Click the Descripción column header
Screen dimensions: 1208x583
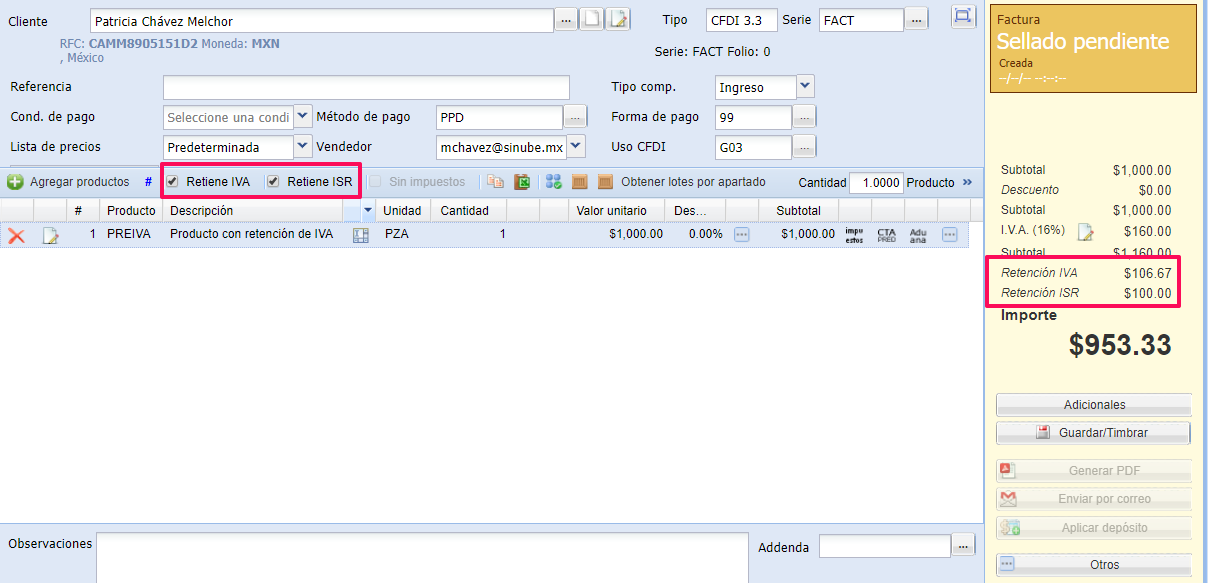click(x=255, y=211)
